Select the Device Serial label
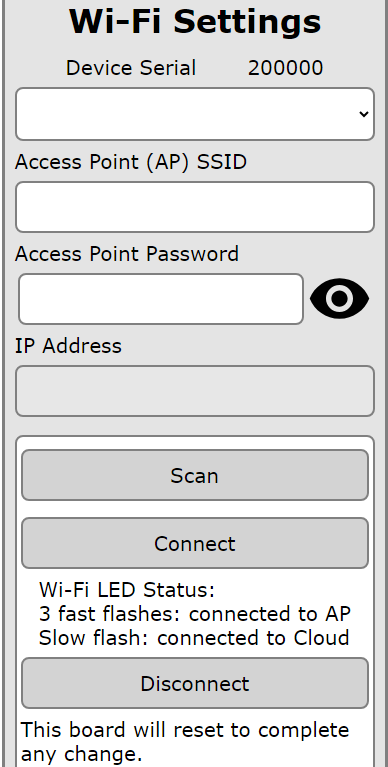Viewport: 388px width, 767px height. pos(131,68)
